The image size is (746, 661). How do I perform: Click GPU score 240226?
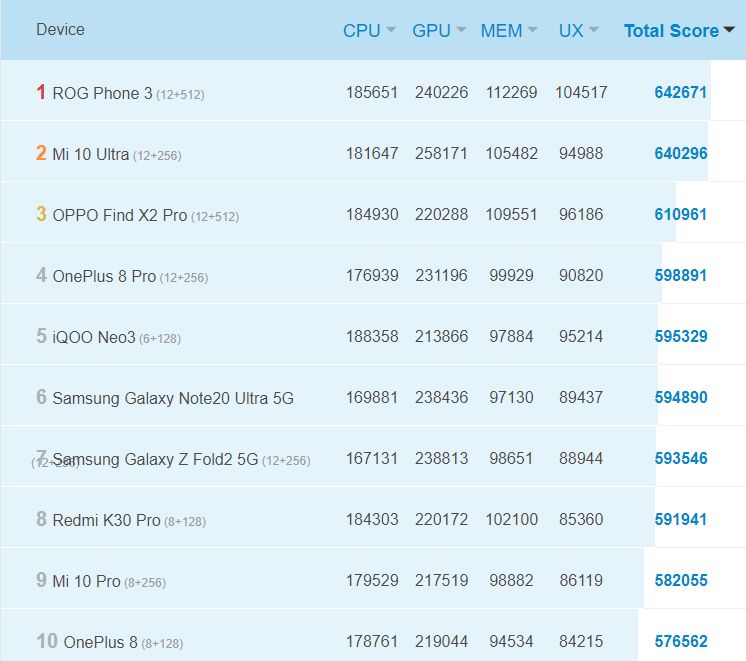point(442,92)
